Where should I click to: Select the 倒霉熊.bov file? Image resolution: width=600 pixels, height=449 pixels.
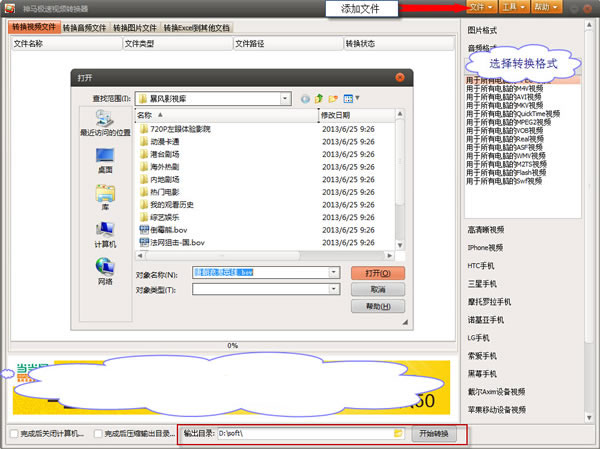[x=163, y=230]
